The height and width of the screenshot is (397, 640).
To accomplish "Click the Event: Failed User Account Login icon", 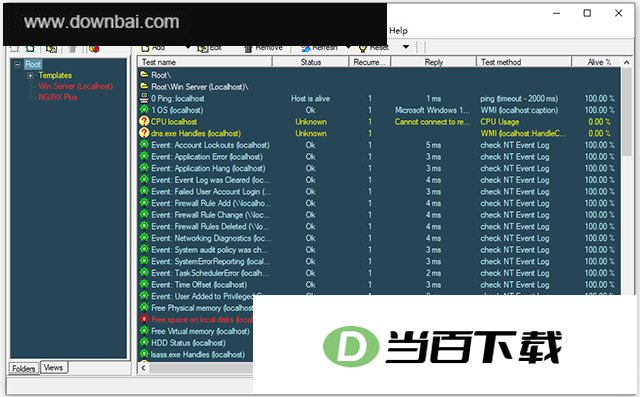I will (x=144, y=191).
